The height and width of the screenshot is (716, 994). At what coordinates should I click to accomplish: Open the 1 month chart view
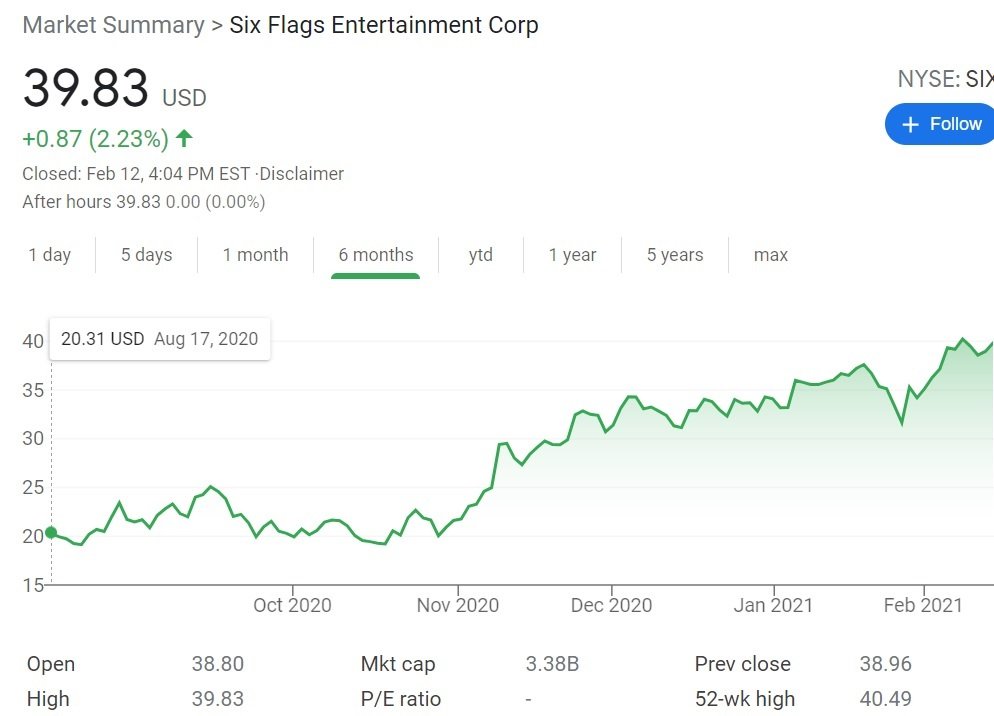255,255
